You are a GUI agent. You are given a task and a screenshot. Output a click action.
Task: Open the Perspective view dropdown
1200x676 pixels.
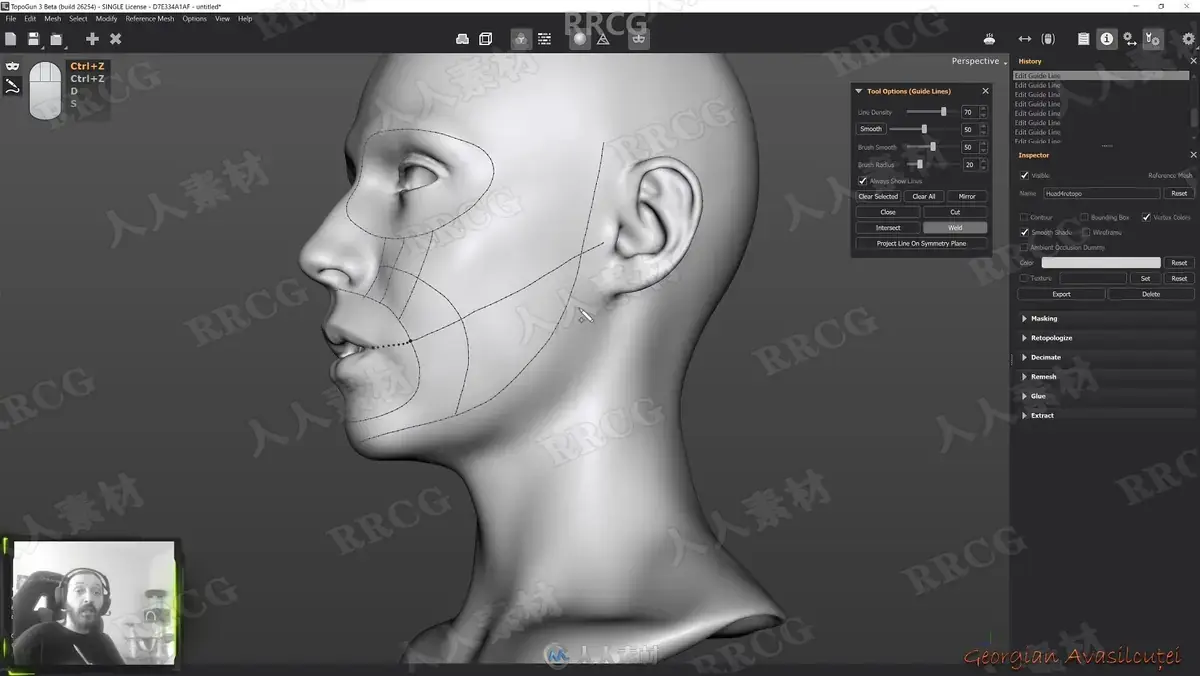coord(979,61)
